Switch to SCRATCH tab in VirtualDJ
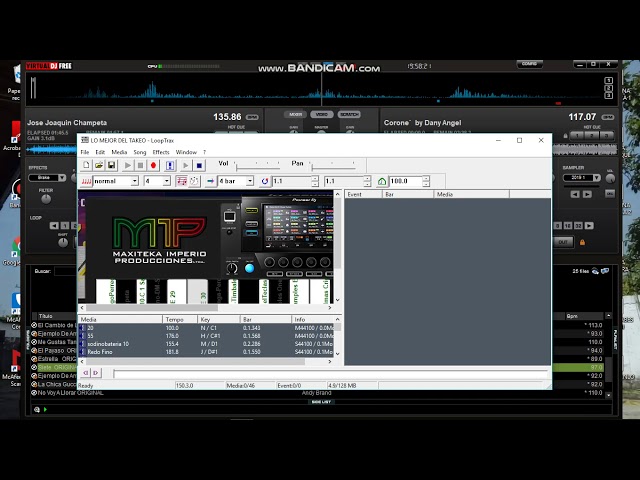The height and width of the screenshot is (480, 640). point(349,114)
